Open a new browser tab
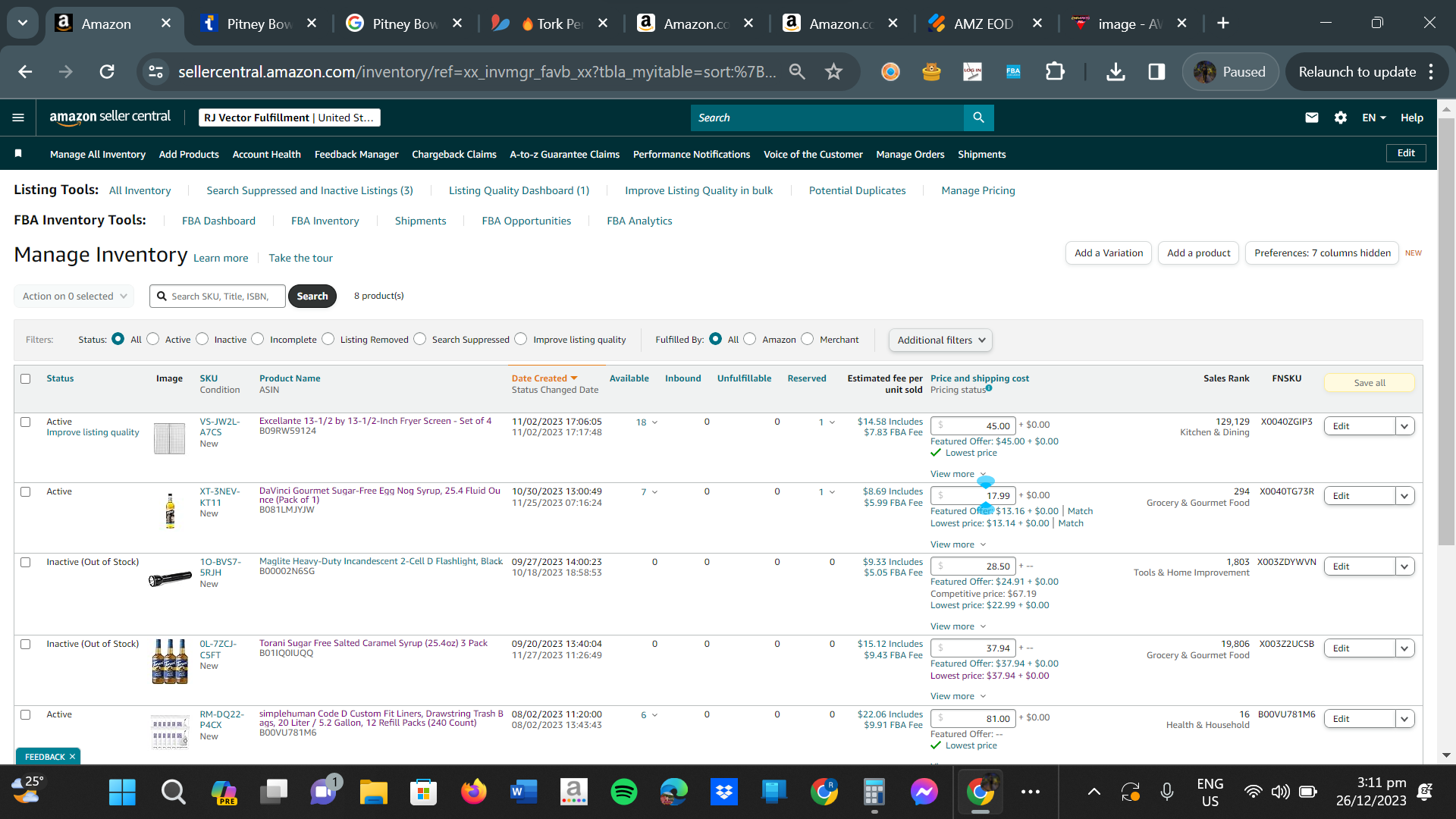 pos(1223,24)
